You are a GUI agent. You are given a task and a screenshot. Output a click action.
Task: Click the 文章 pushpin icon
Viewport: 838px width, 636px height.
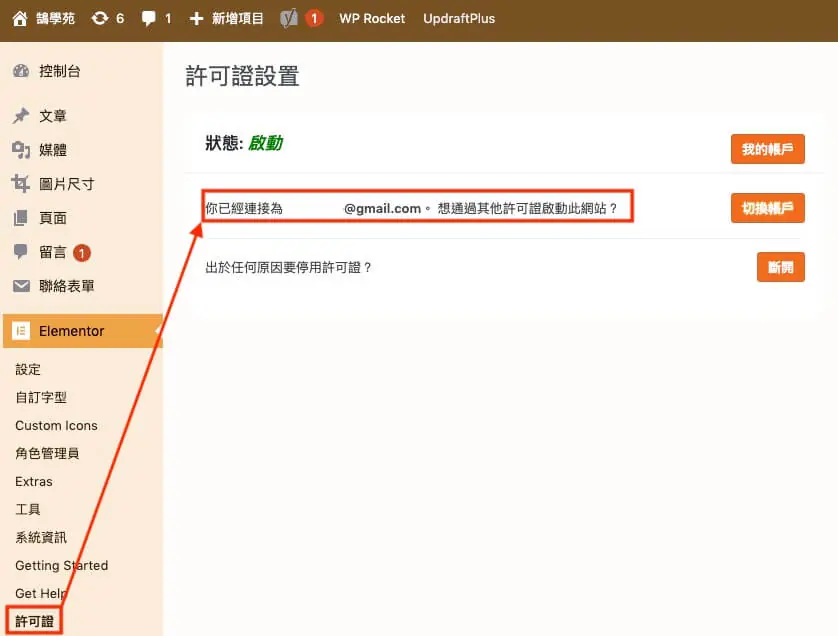coord(21,115)
